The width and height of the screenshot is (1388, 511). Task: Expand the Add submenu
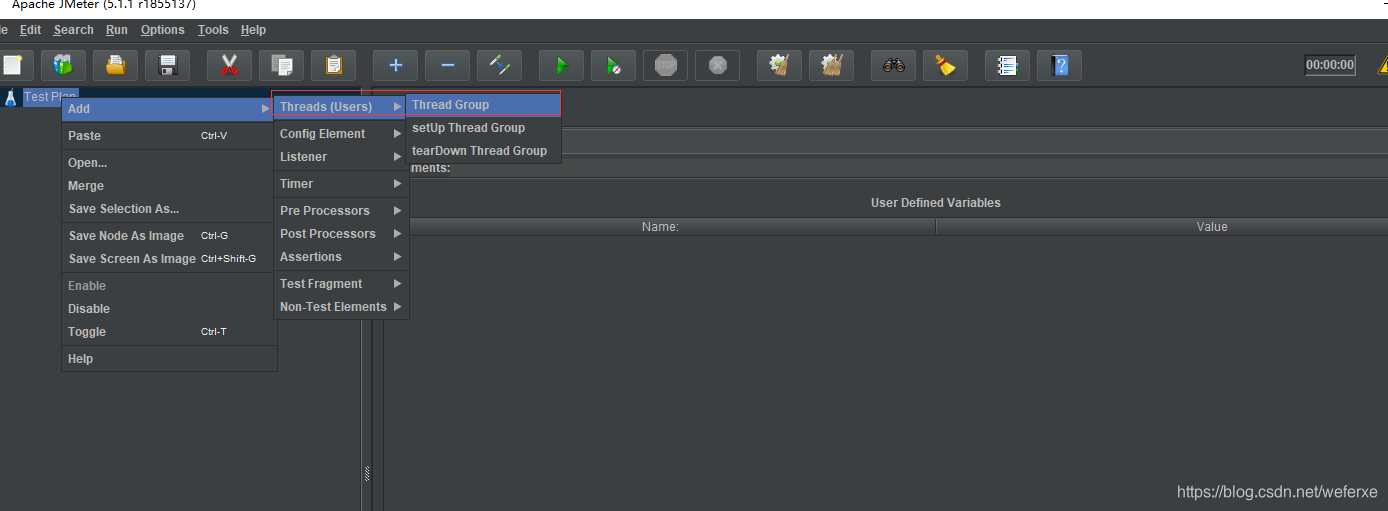click(169, 109)
